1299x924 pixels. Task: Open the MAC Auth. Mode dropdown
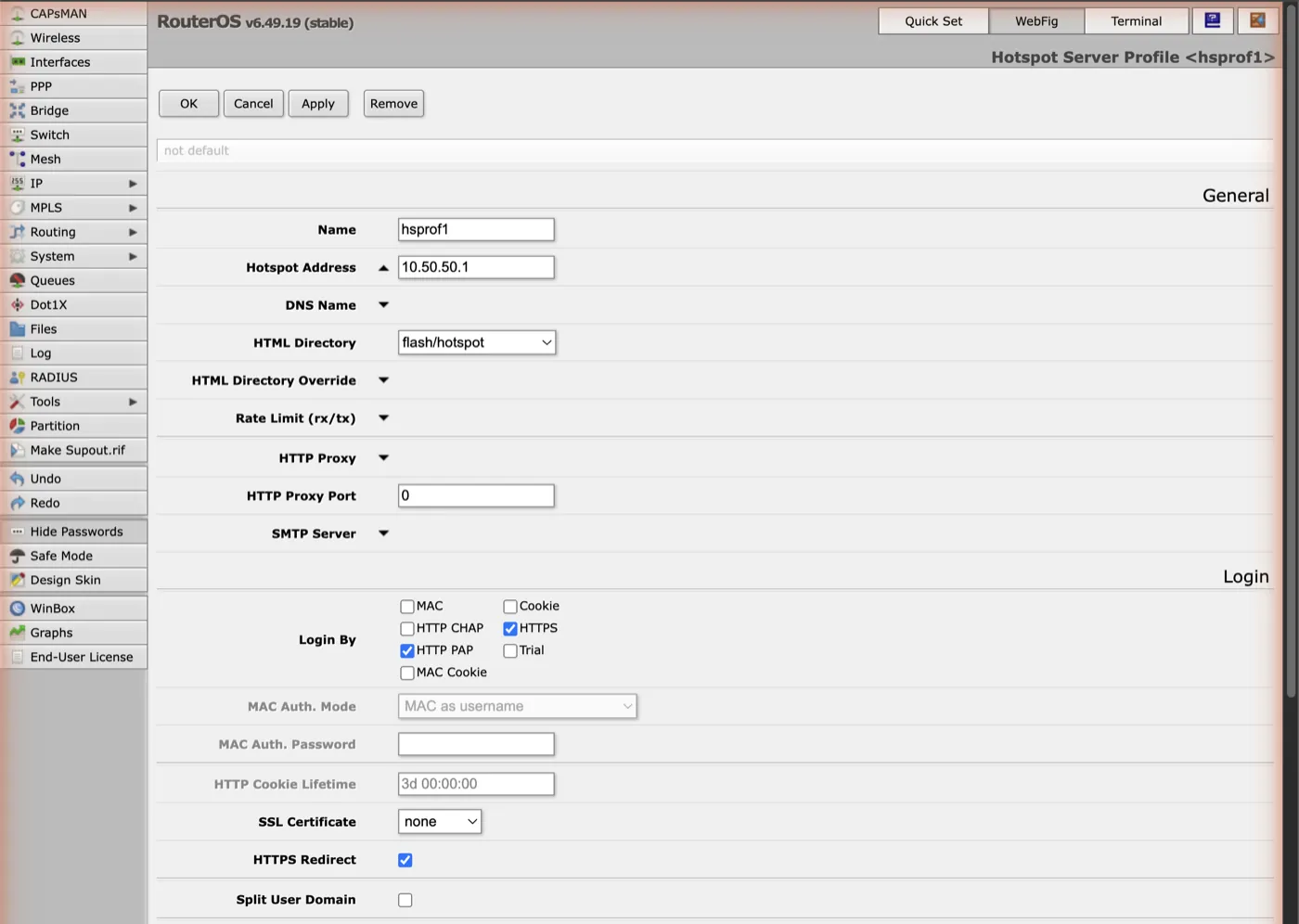click(518, 707)
